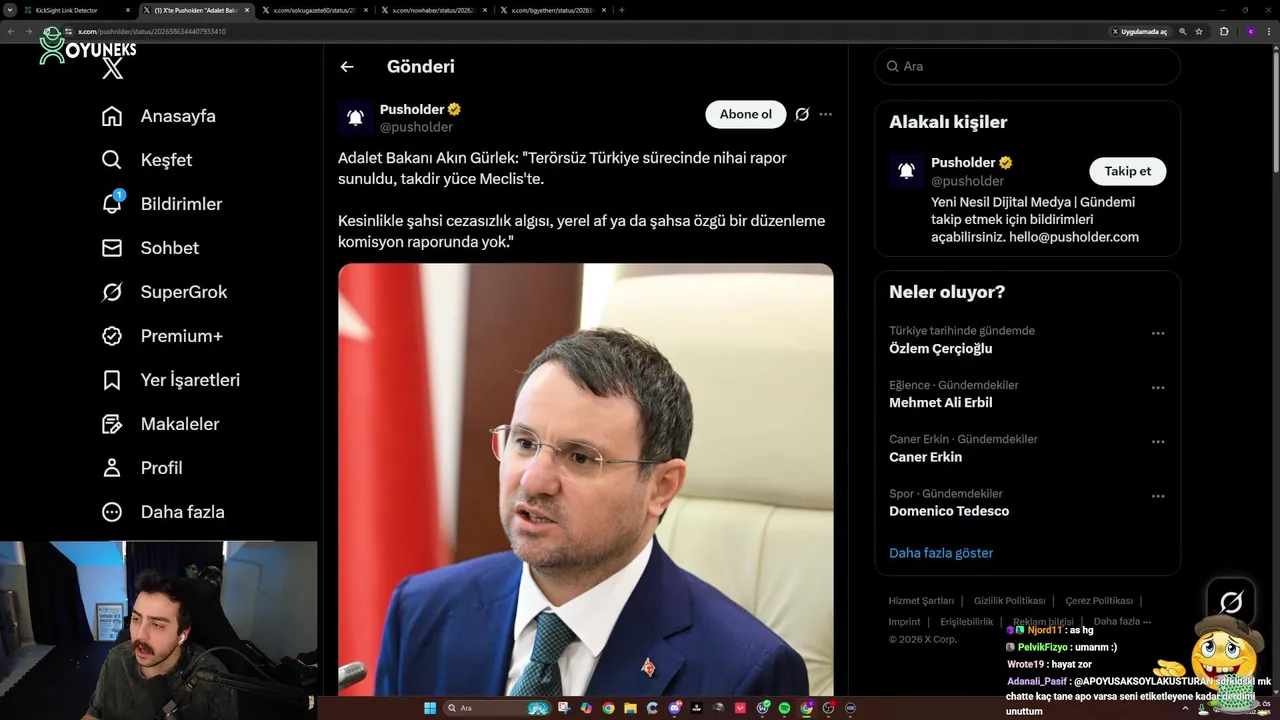The image size is (1280, 720).
Task: Open a new browser tab
Action: point(622,10)
